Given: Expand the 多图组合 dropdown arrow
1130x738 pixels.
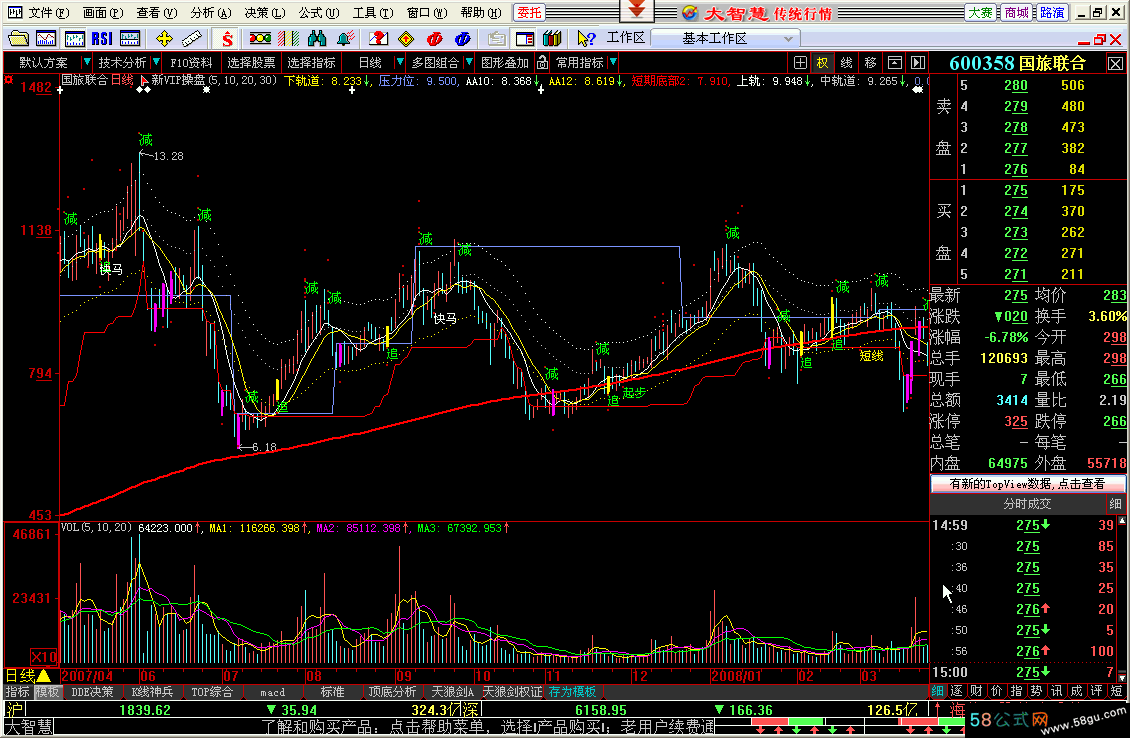Looking at the screenshot, I should (468, 63).
